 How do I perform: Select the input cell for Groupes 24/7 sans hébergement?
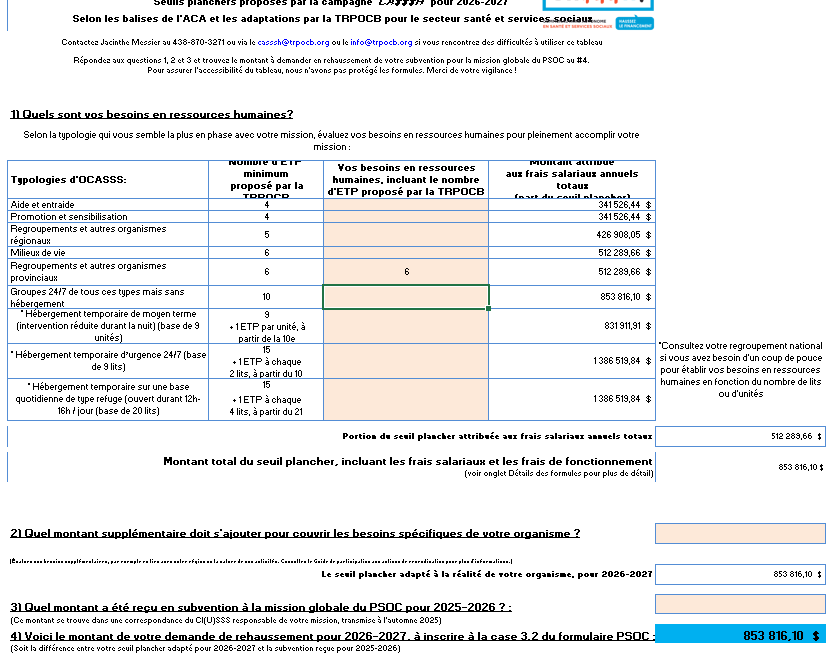tap(405, 297)
